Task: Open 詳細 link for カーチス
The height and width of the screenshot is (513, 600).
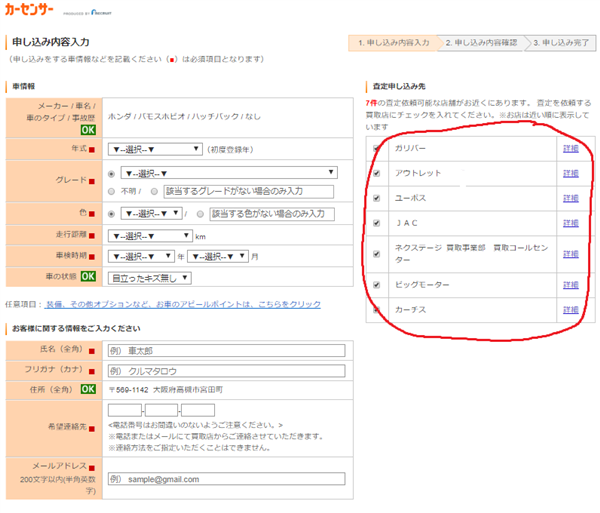Action: 570,310
